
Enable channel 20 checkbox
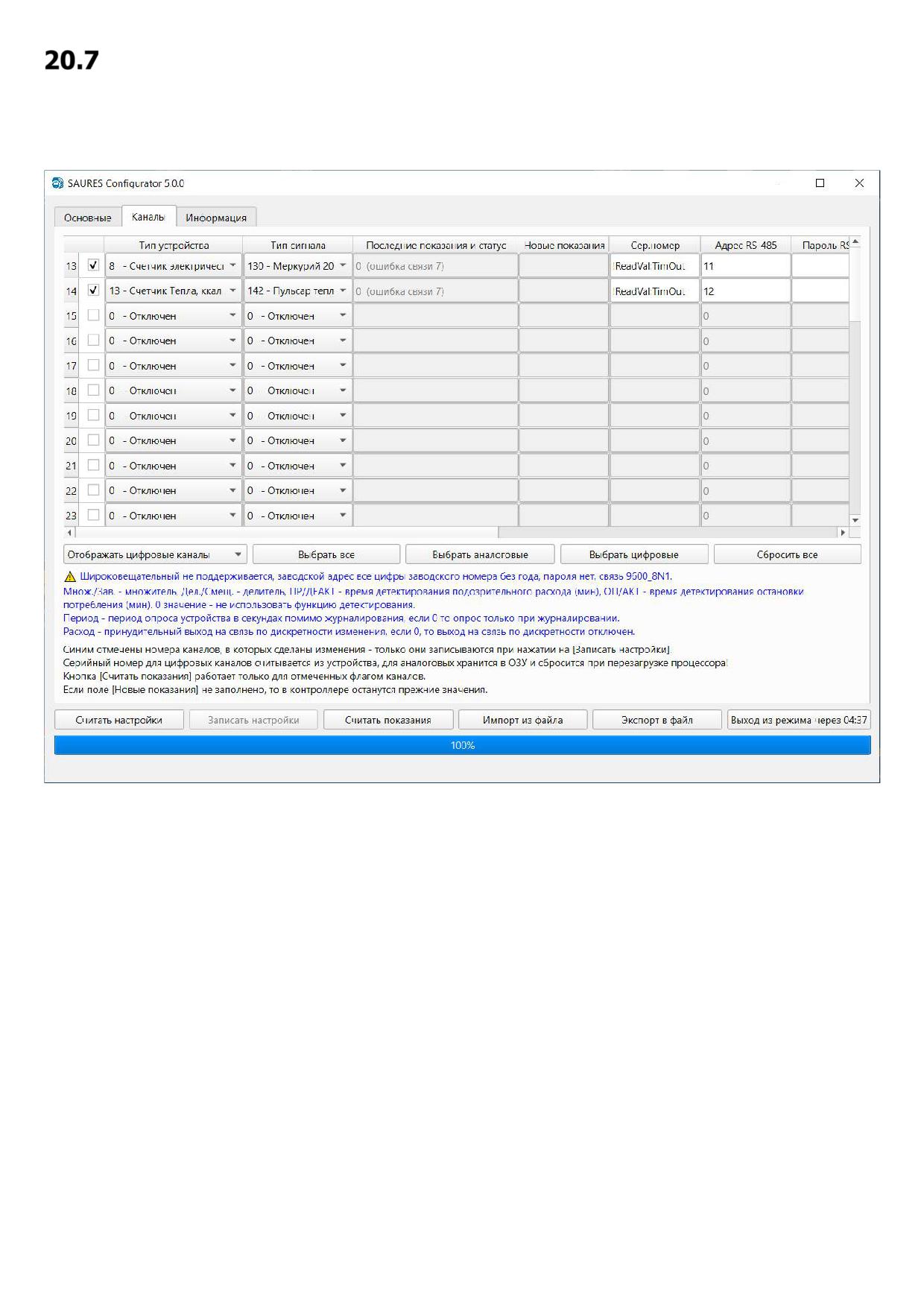tap(93, 440)
